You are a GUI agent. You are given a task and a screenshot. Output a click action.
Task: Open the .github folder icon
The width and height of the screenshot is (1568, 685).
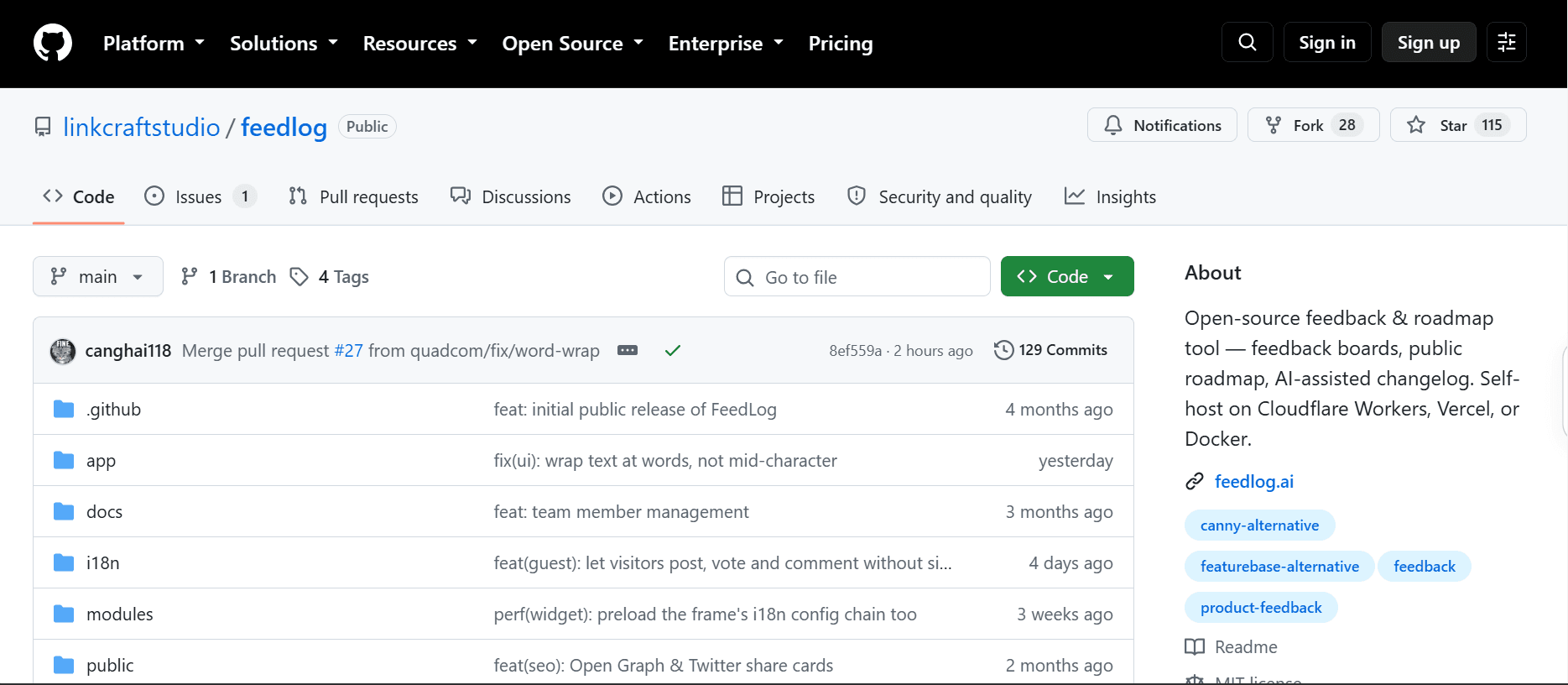pyautogui.click(x=64, y=409)
